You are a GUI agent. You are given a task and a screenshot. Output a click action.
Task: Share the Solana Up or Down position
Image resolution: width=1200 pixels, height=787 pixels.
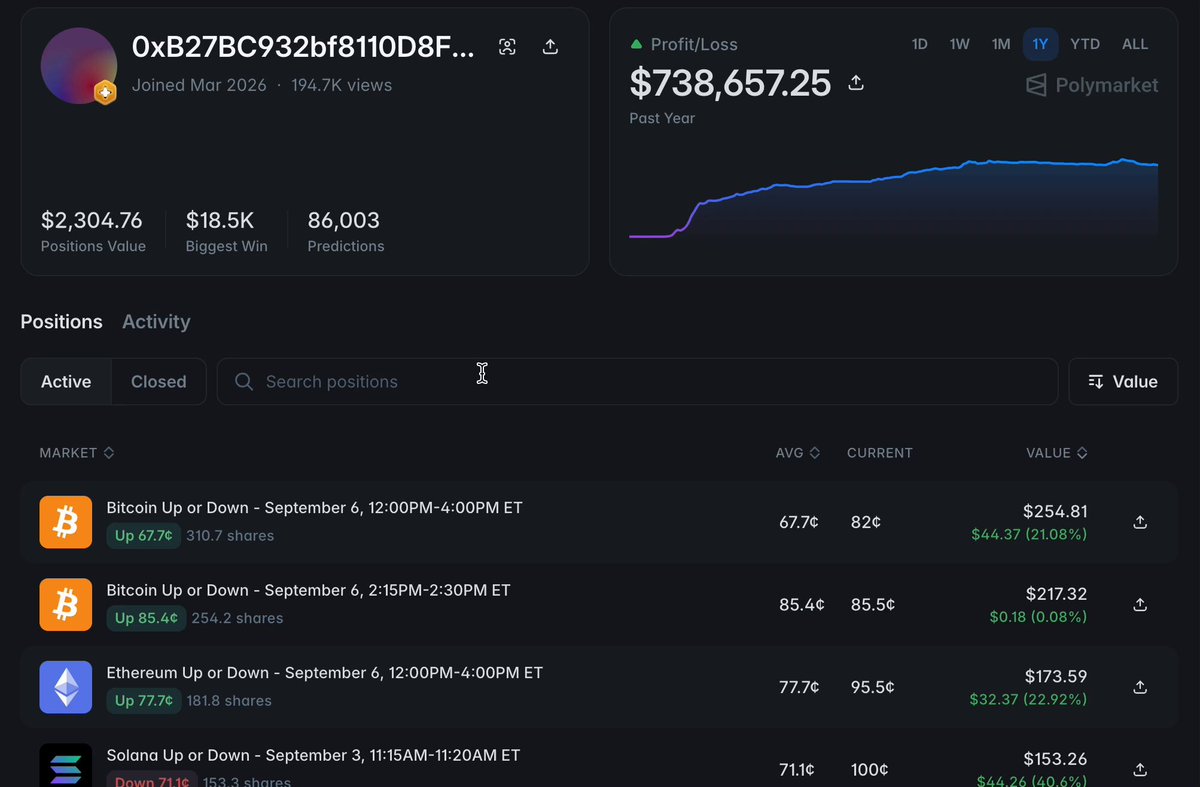(1140, 770)
